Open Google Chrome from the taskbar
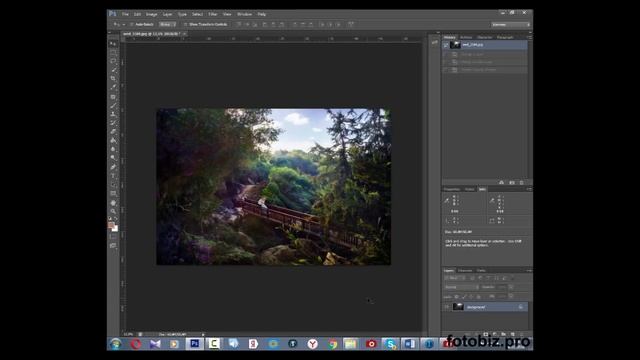Screen dimensions: 640x360 [x=333, y=344]
